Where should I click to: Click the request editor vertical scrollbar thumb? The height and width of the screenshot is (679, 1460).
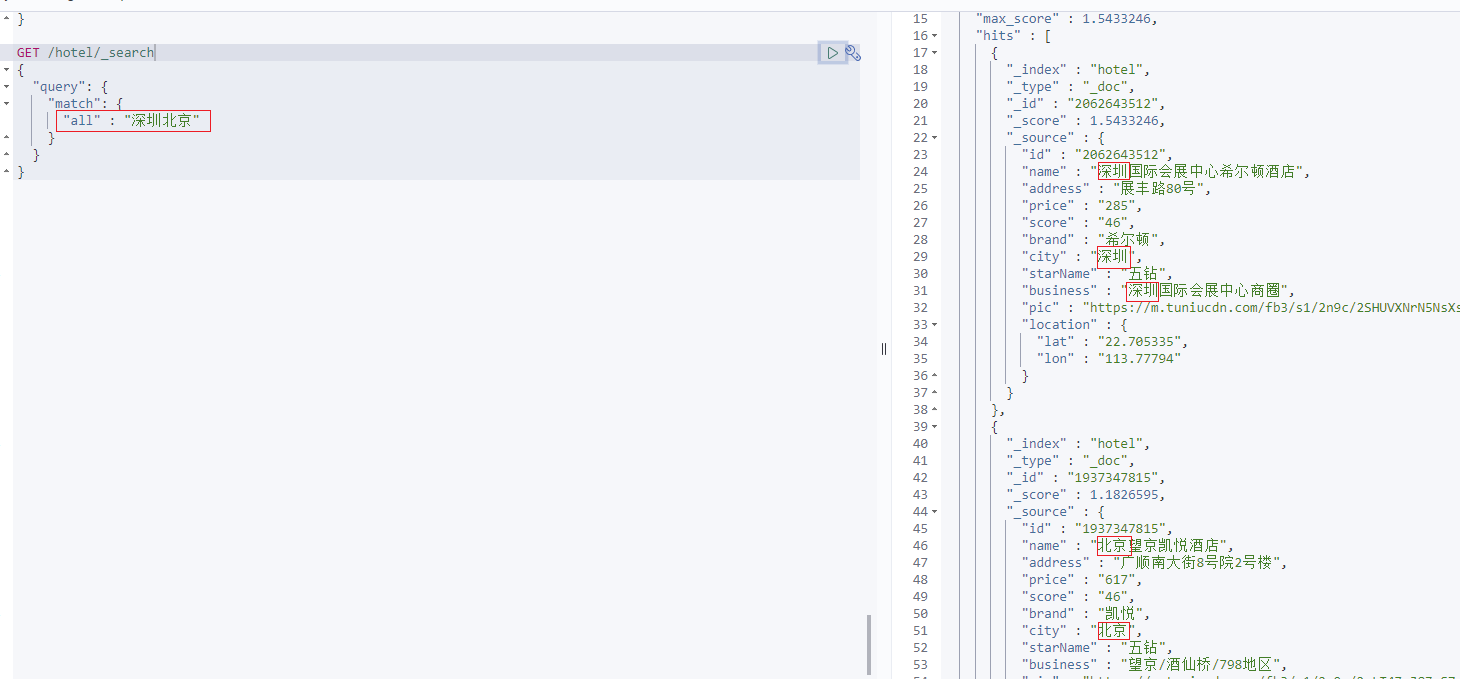pyautogui.click(x=868, y=645)
